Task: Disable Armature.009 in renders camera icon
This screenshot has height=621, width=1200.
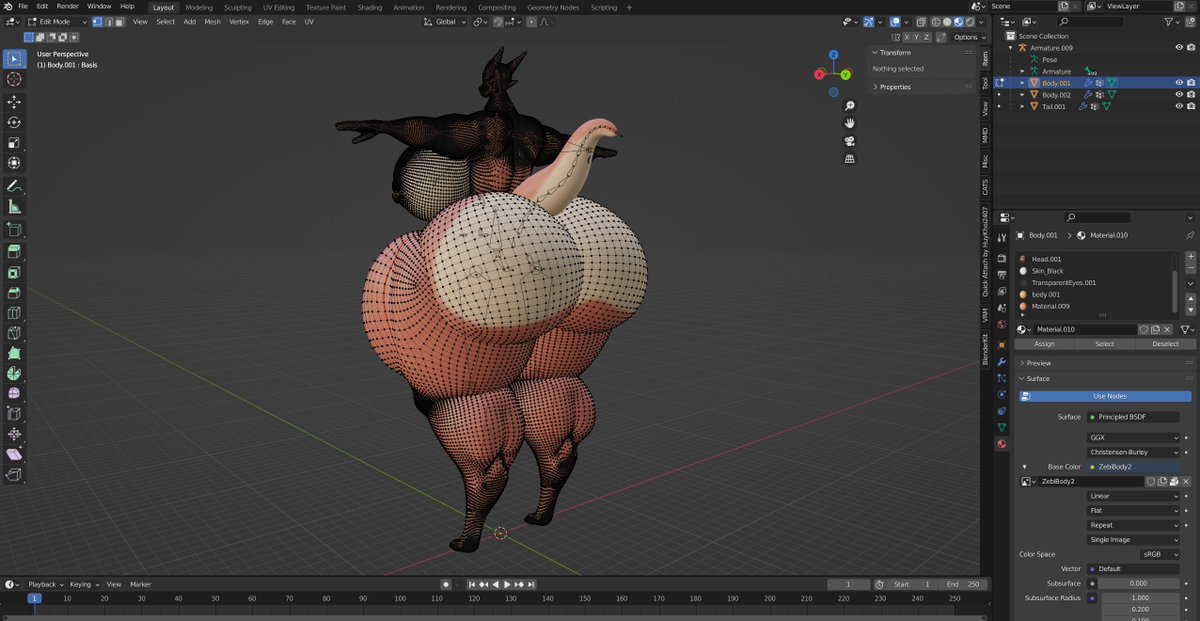Action: click(x=1190, y=47)
